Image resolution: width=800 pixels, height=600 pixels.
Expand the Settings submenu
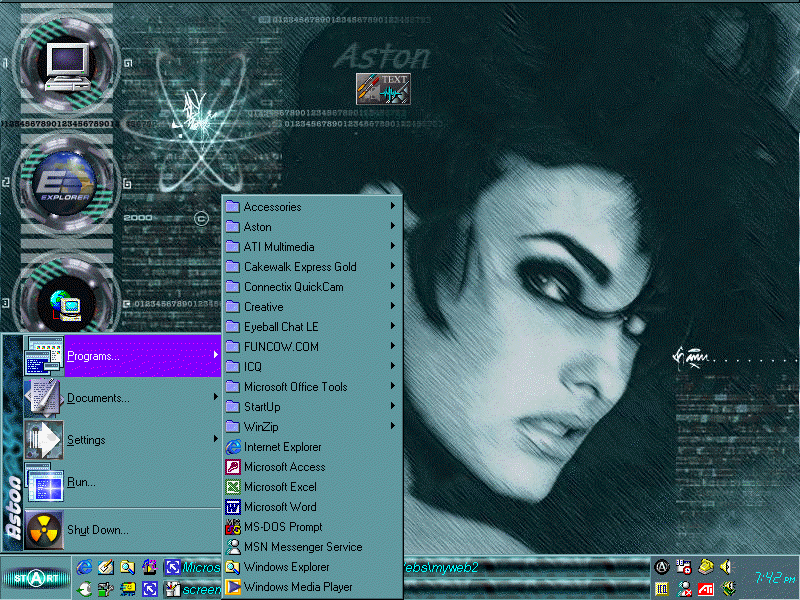click(86, 440)
